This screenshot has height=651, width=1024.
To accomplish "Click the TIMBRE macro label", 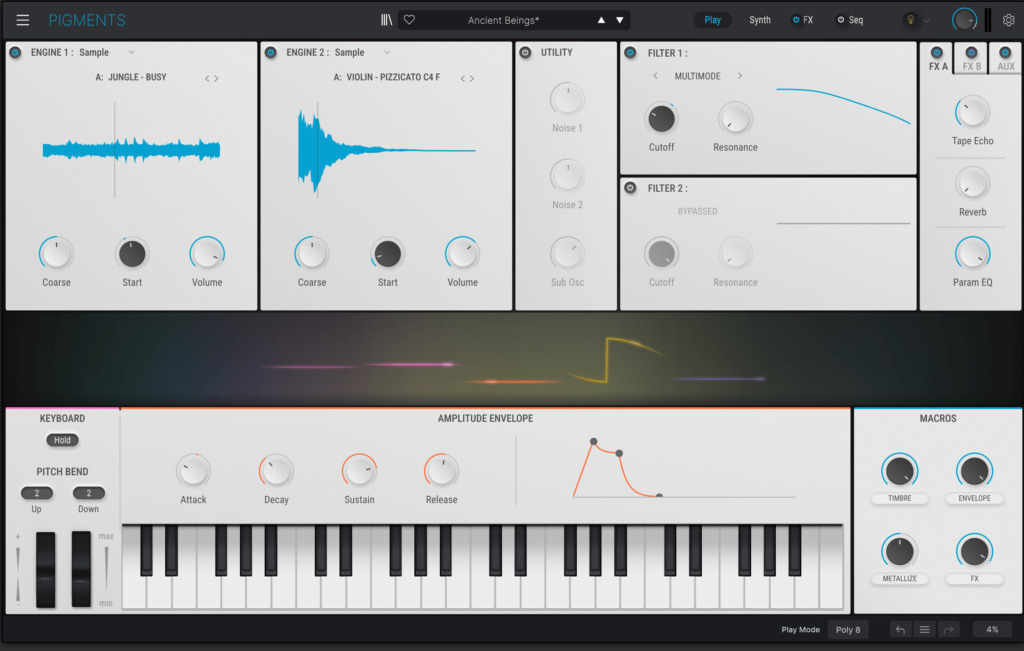I will tap(899, 498).
